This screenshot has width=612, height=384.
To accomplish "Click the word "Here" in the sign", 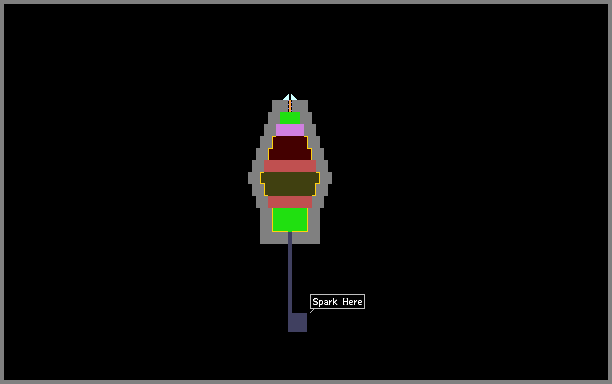I will [352, 302].
